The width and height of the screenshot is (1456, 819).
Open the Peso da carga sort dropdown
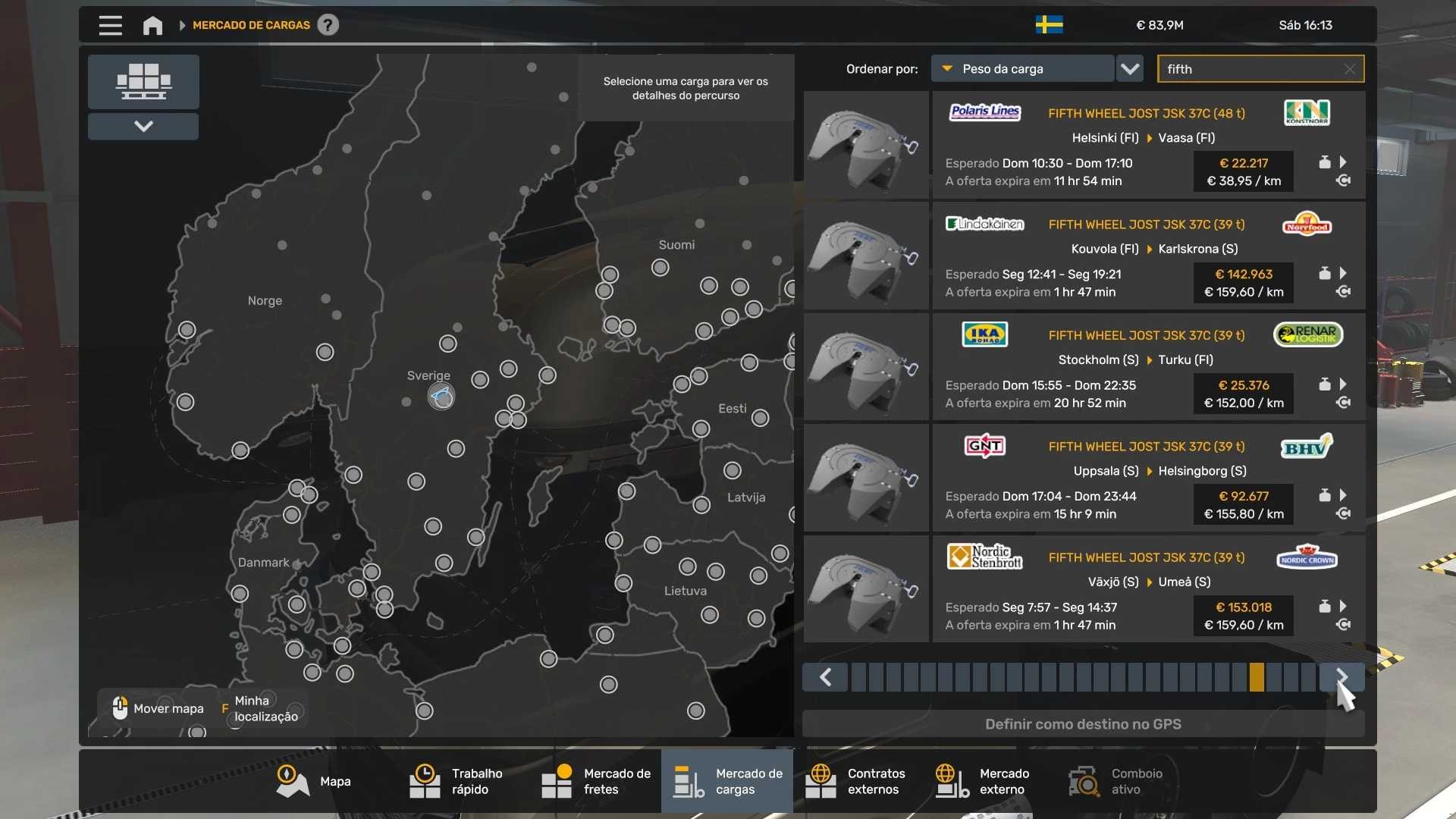[x=1022, y=69]
